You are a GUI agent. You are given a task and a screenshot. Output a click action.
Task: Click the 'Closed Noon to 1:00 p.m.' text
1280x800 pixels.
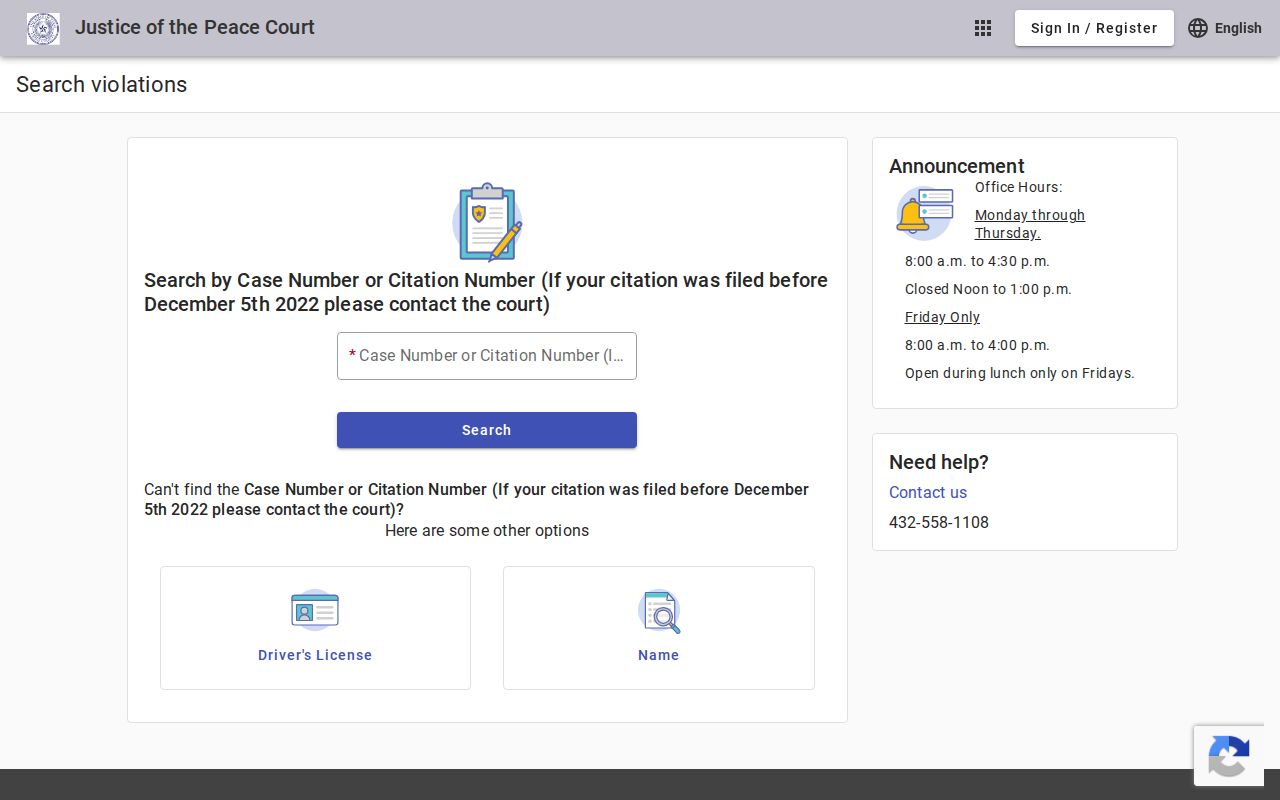988,289
